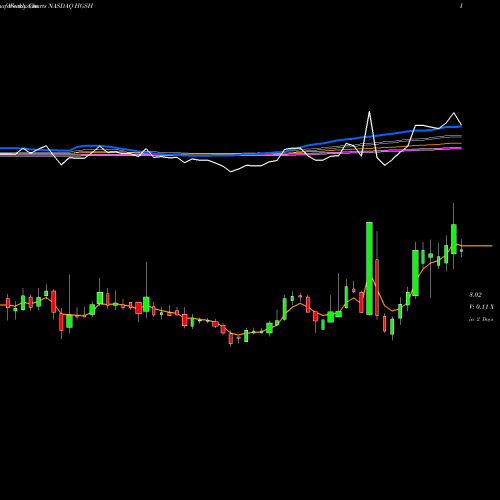Viewport: 500px width, 500px height.
Task: Select the tallest green candlestick
Action: (x=369, y=268)
